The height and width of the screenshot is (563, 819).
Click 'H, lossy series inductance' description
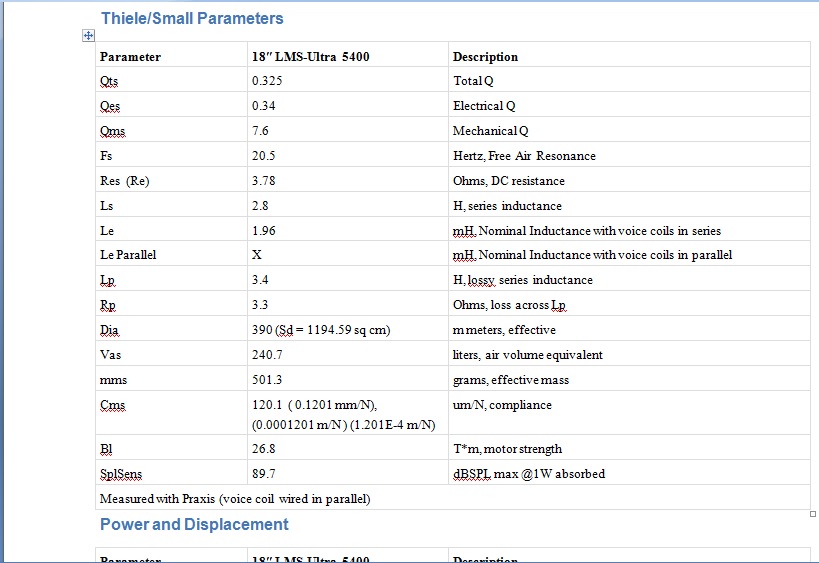click(523, 280)
